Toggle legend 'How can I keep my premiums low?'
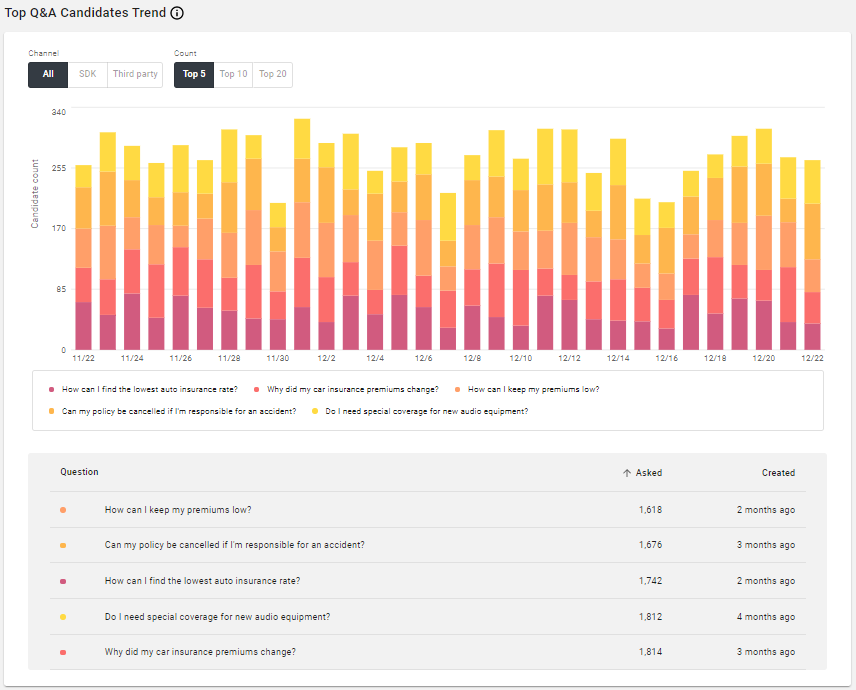 527,389
